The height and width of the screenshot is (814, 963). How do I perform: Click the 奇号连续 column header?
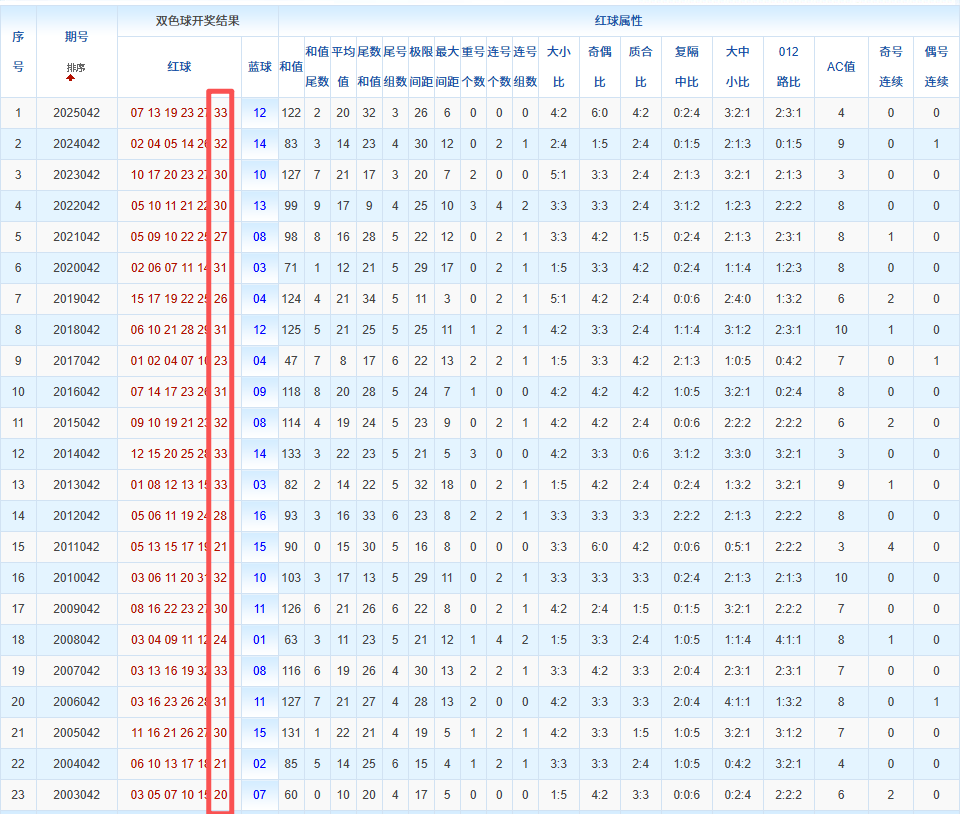[x=891, y=66]
